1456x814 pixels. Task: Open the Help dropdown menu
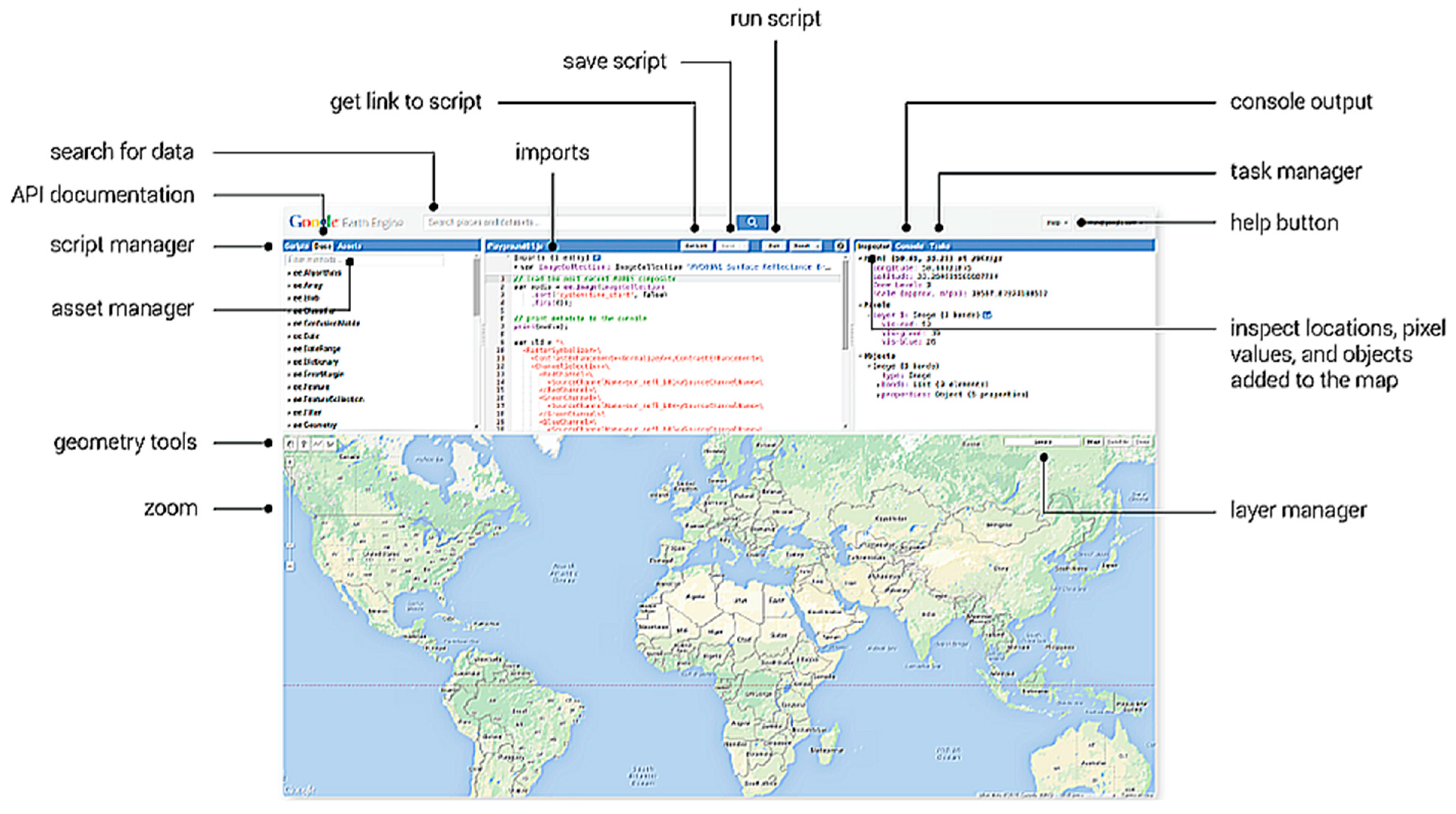pos(1056,223)
